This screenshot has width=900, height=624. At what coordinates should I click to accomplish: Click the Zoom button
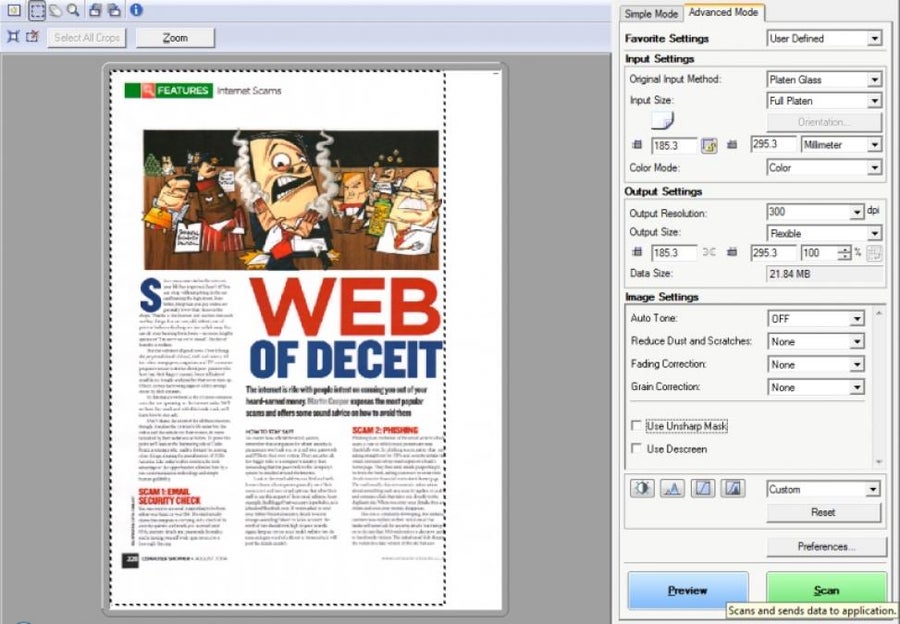point(175,38)
